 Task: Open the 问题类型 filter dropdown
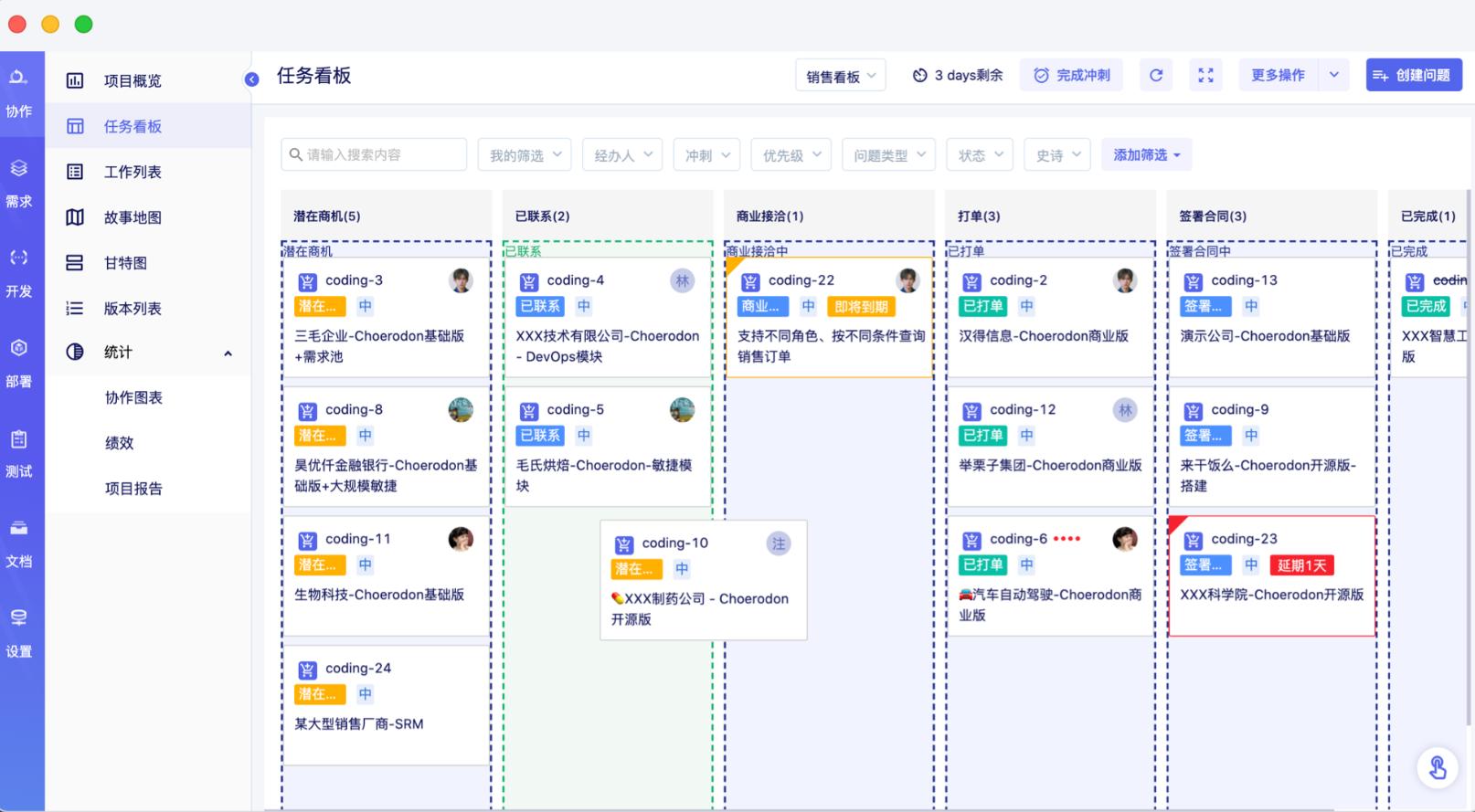pyautogui.click(x=889, y=155)
